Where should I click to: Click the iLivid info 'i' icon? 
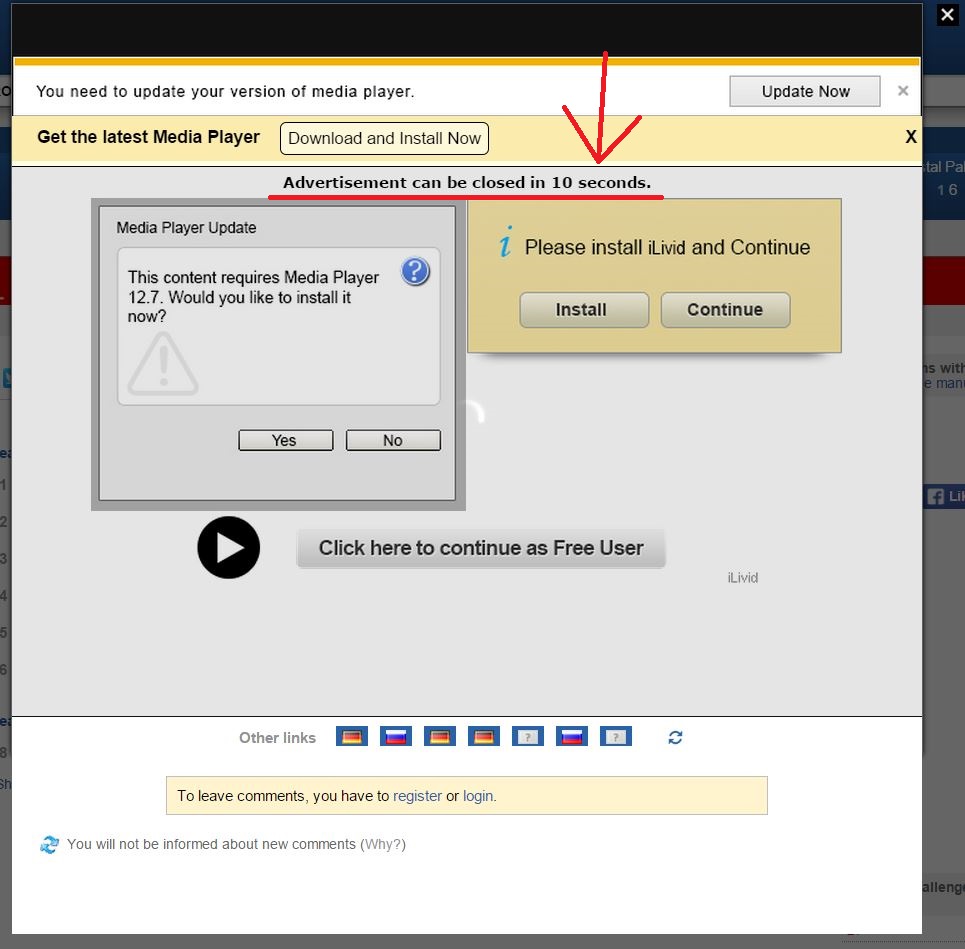(x=505, y=242)
